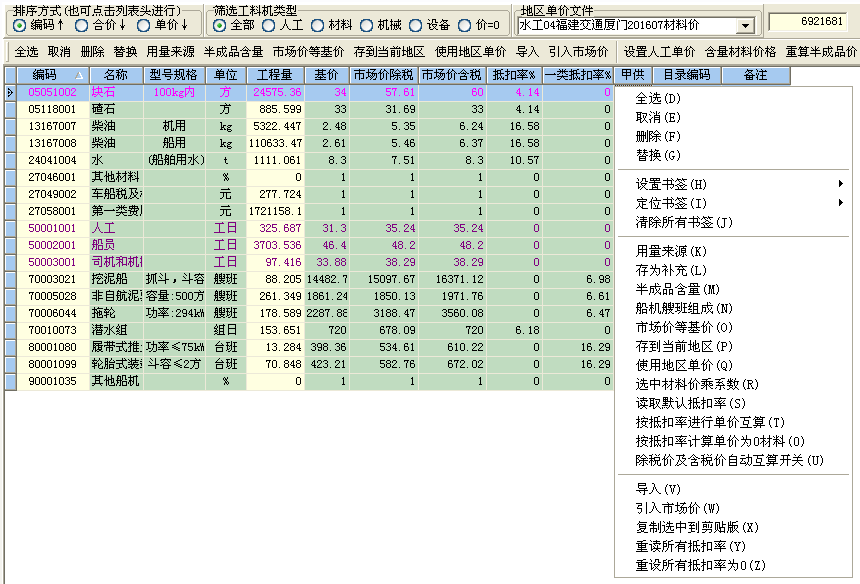Click the total value field showing 6921681
The height and width of the screenshot is (584, 860).
click(x=811, y=21)
